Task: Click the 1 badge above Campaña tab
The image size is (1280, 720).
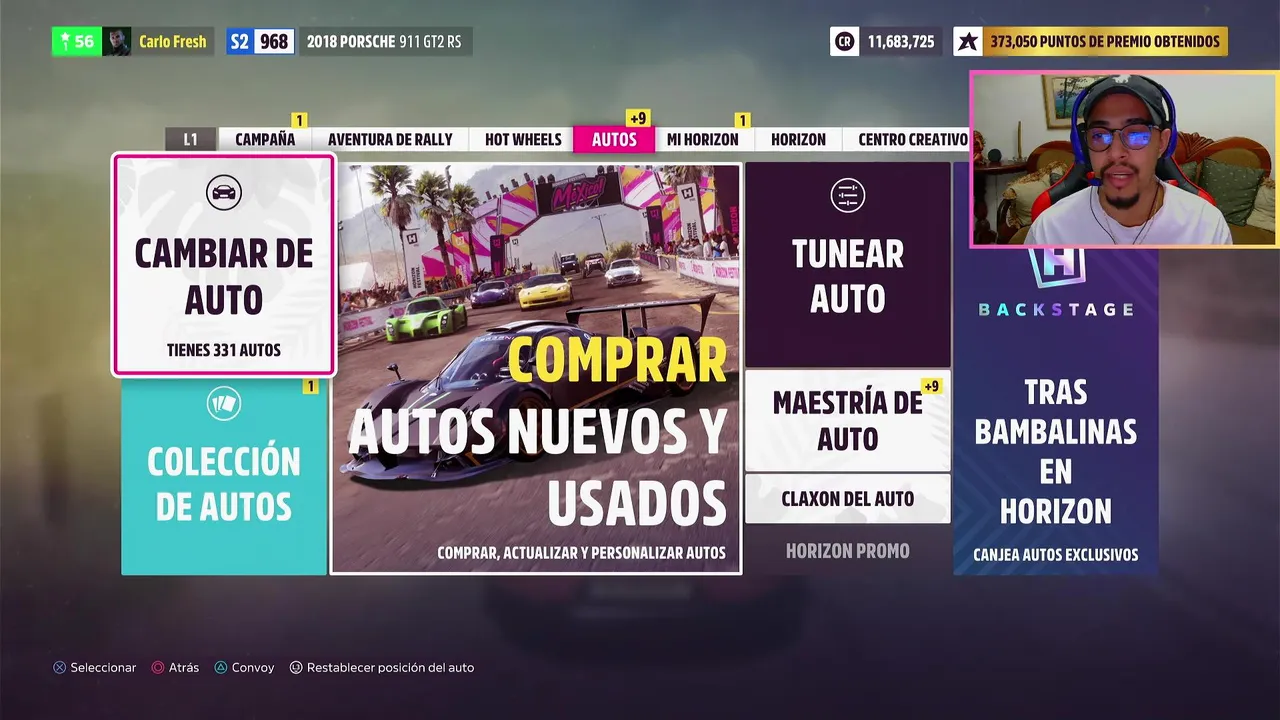Action: (299, 120)
